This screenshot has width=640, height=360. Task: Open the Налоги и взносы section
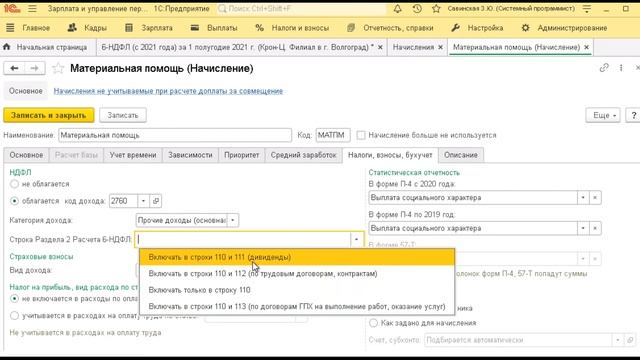point(292,28)
